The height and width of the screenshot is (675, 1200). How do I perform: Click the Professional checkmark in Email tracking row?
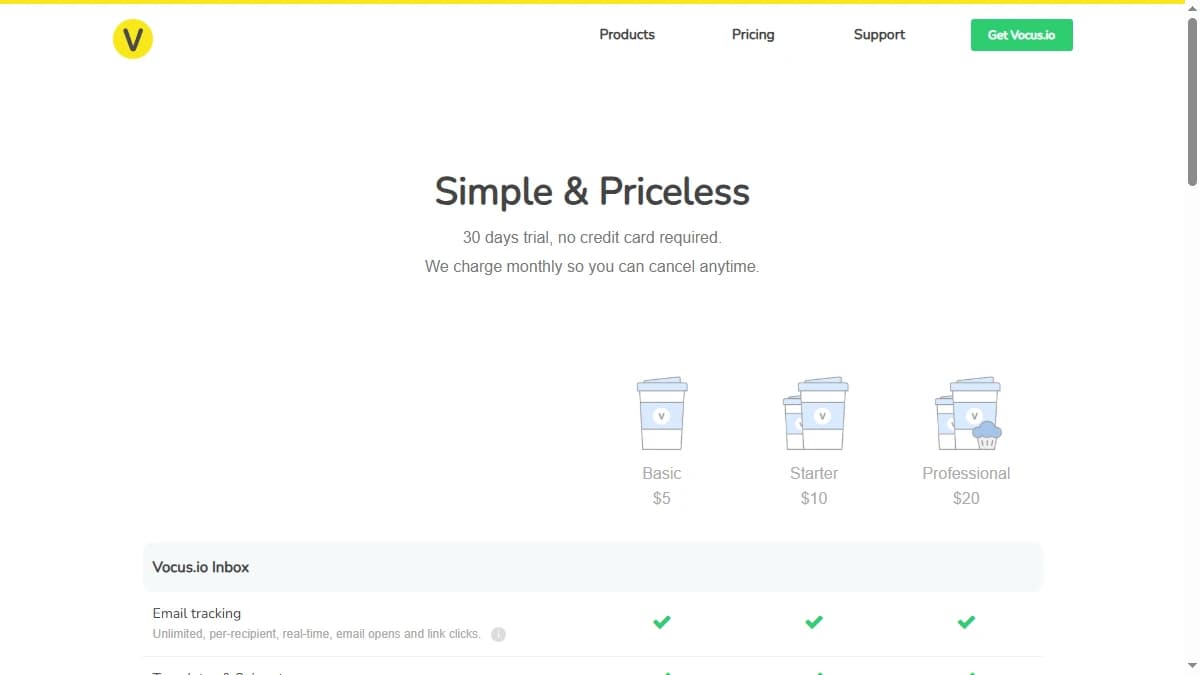click(x=966, y=622)
